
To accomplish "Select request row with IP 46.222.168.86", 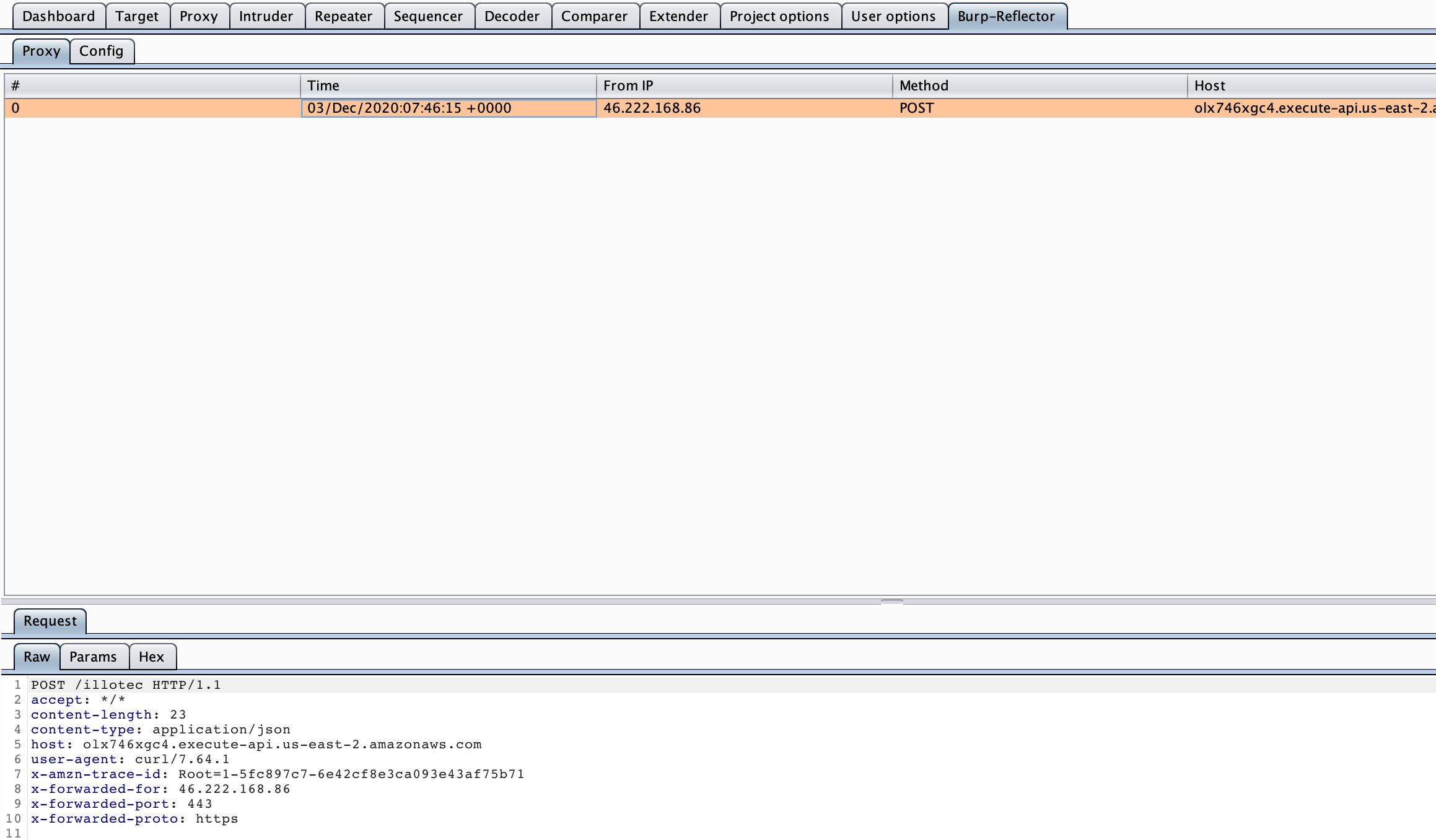I will [652, 108].
